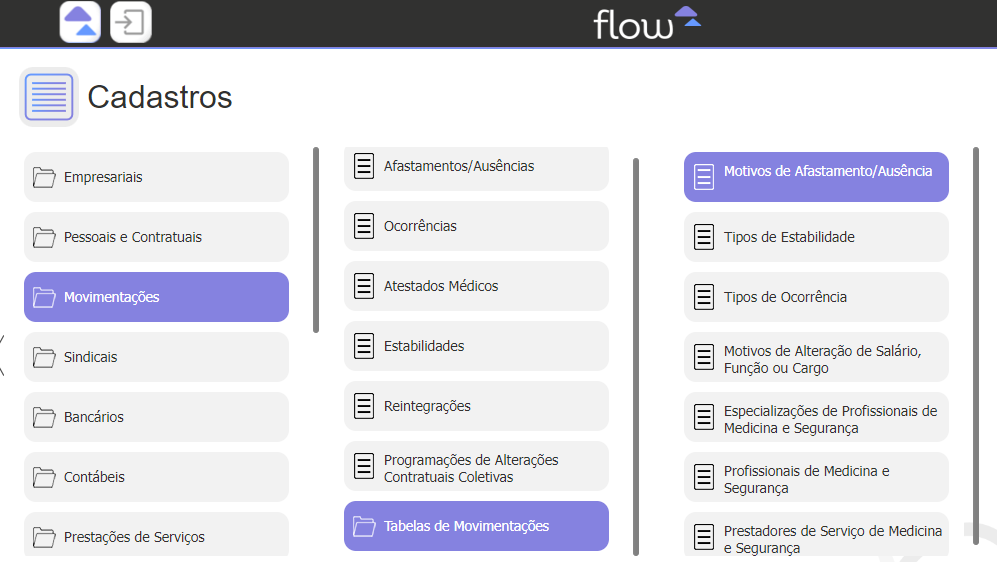Open the Estabilidades entry
997x562 pixels.
(476, 346)
